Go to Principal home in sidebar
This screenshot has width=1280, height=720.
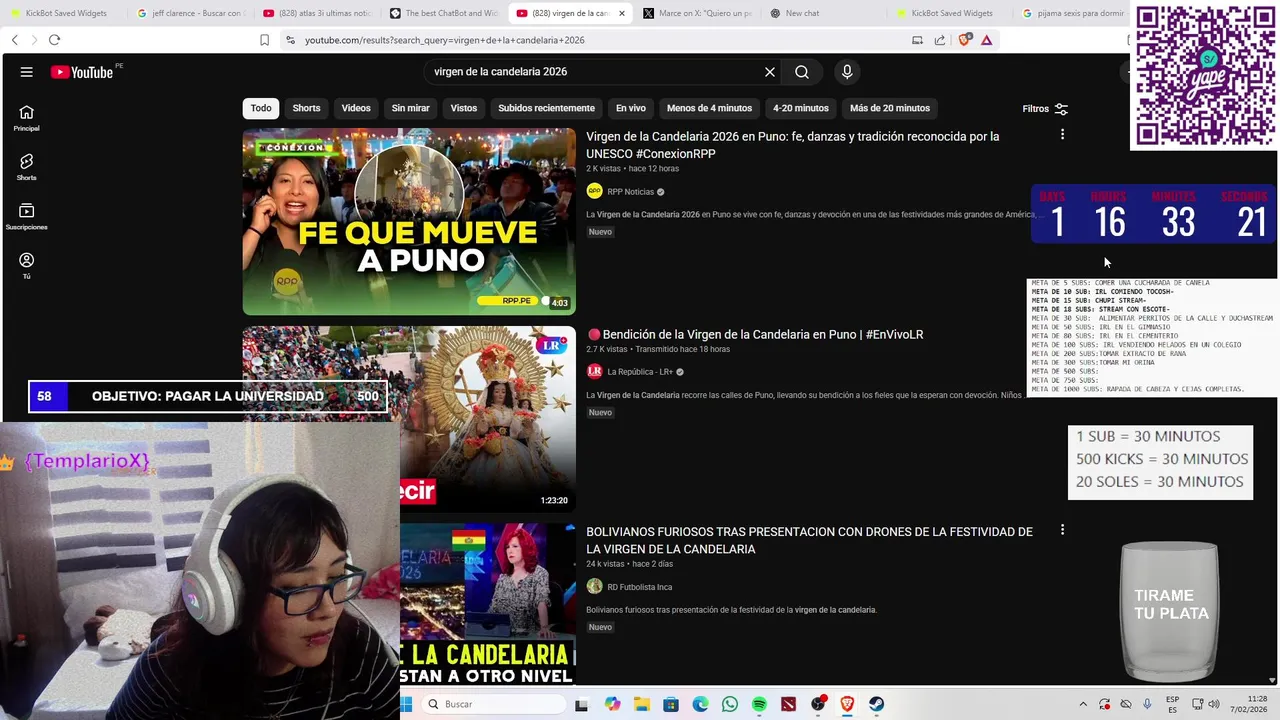(27, 118)
